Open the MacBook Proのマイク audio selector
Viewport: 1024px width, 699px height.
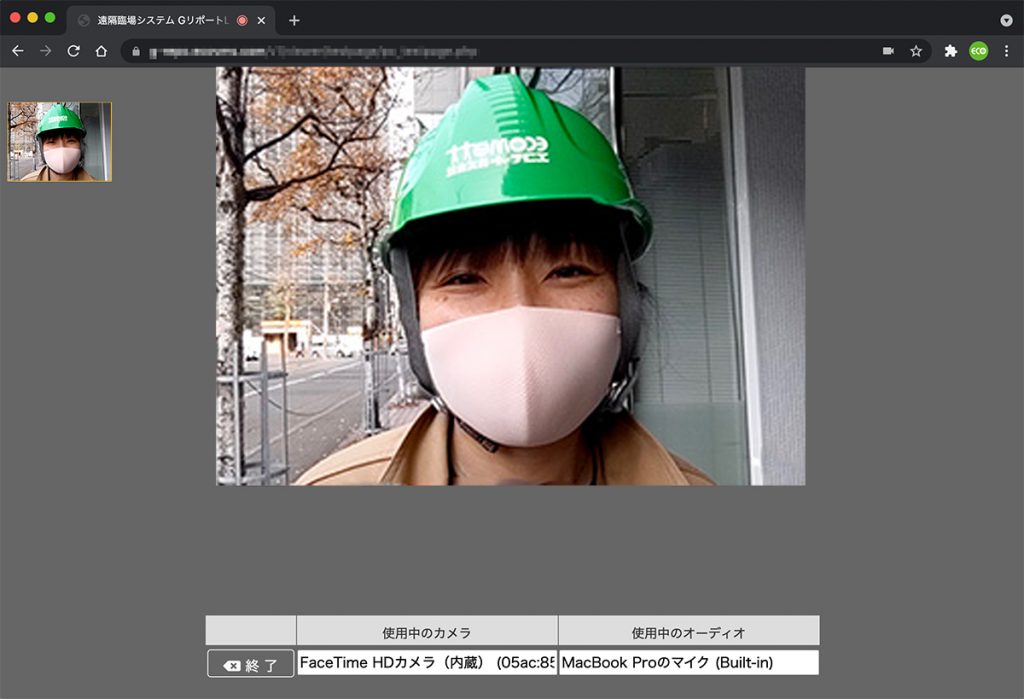(x=689, y=662)
